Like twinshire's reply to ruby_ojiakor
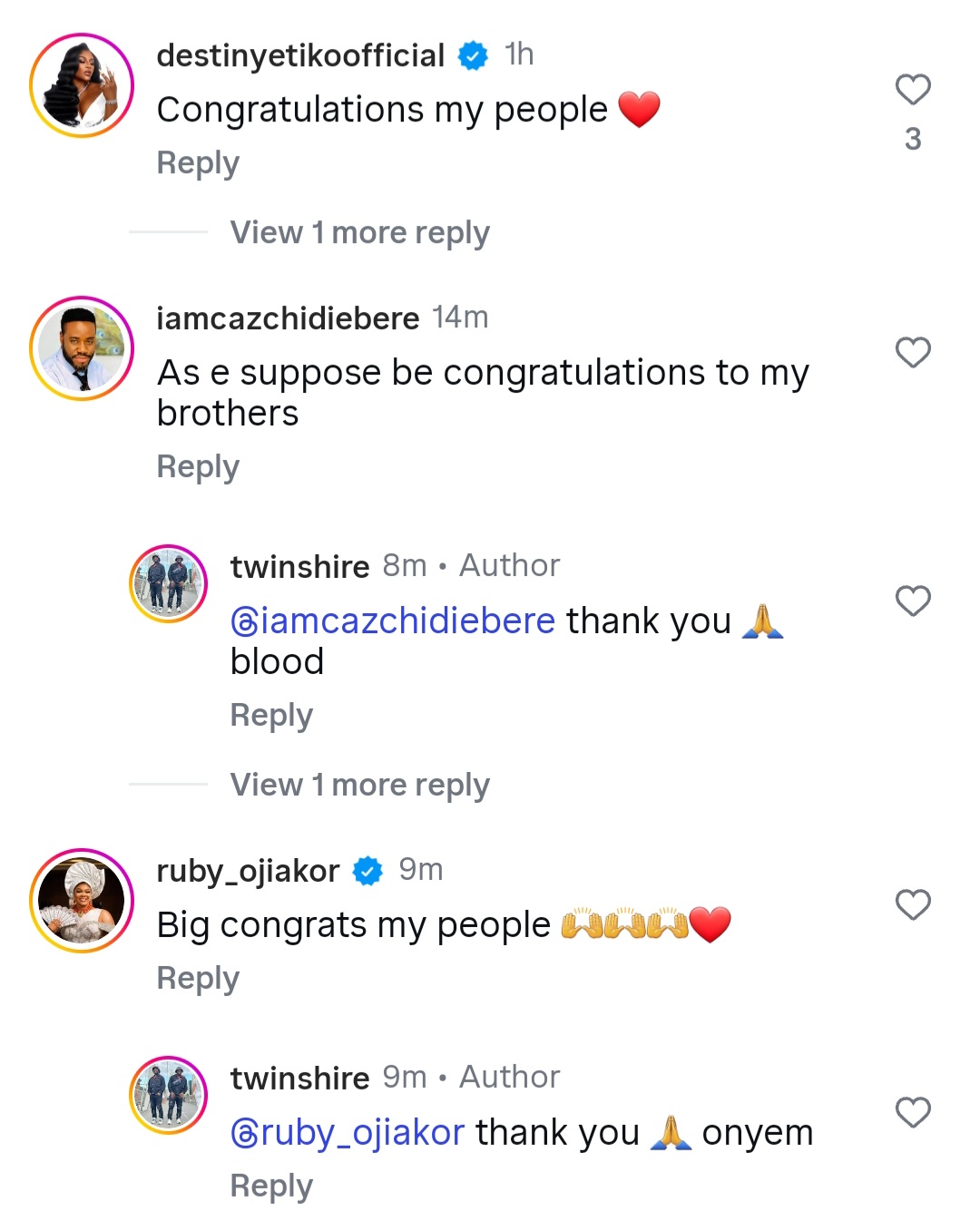This screenshot has height=1221, width=980. pyautogui.click(x=911, y=1112)
